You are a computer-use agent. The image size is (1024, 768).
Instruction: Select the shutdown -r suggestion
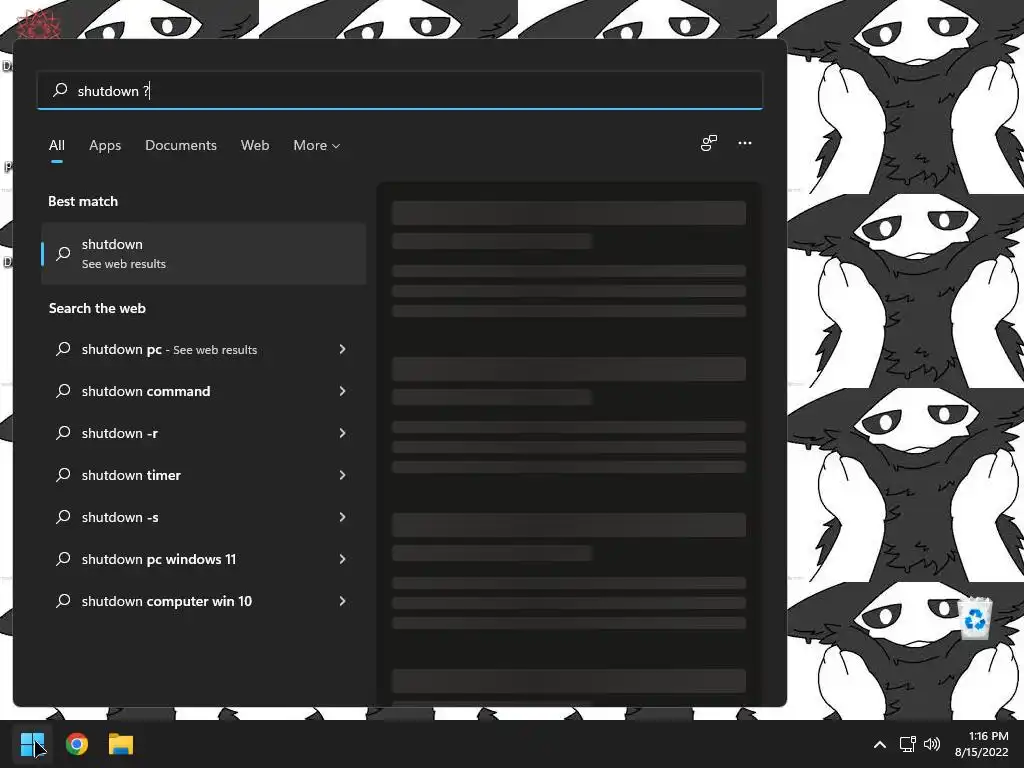point(203,433)
